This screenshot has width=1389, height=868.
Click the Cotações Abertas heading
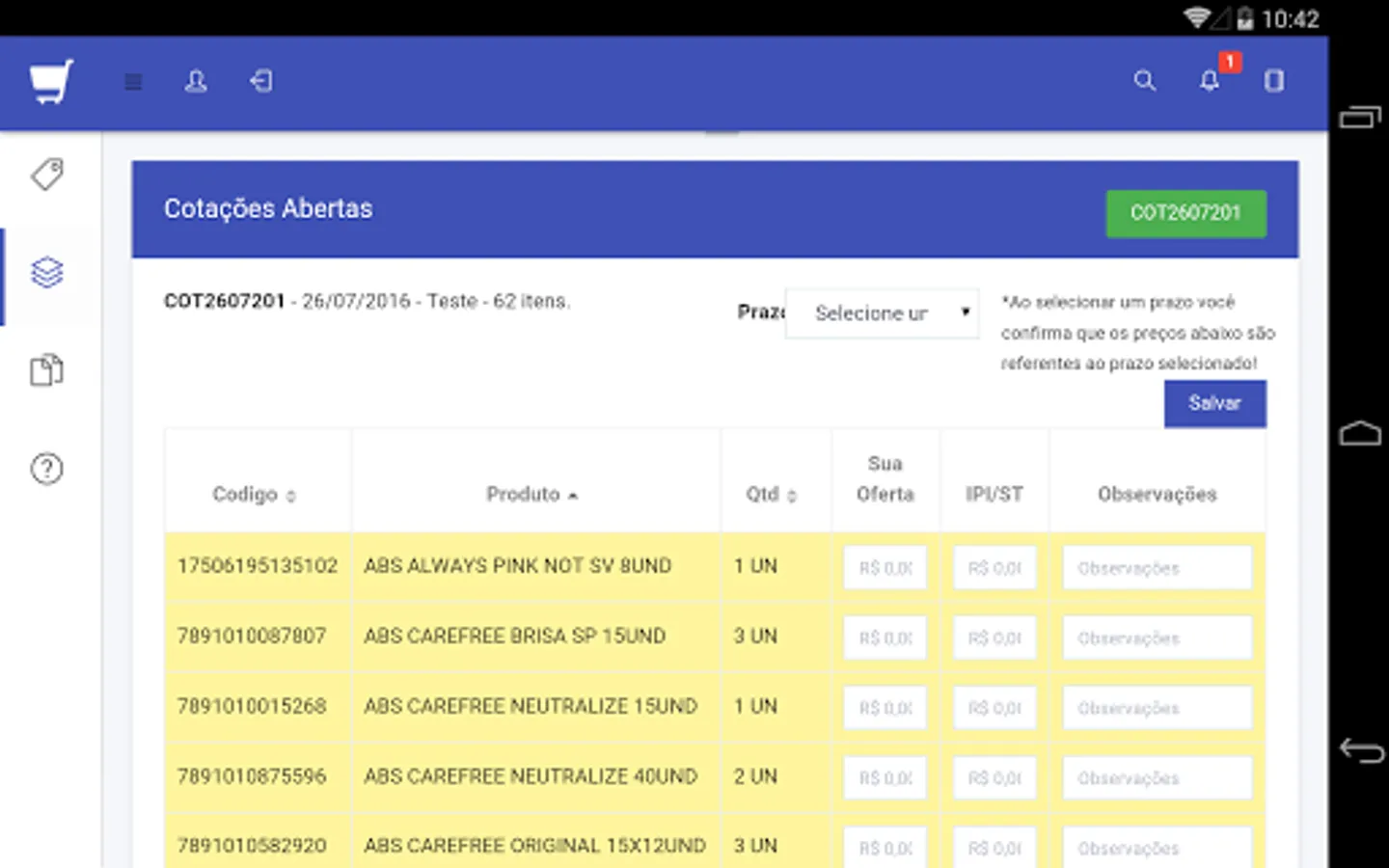[268, 209]
